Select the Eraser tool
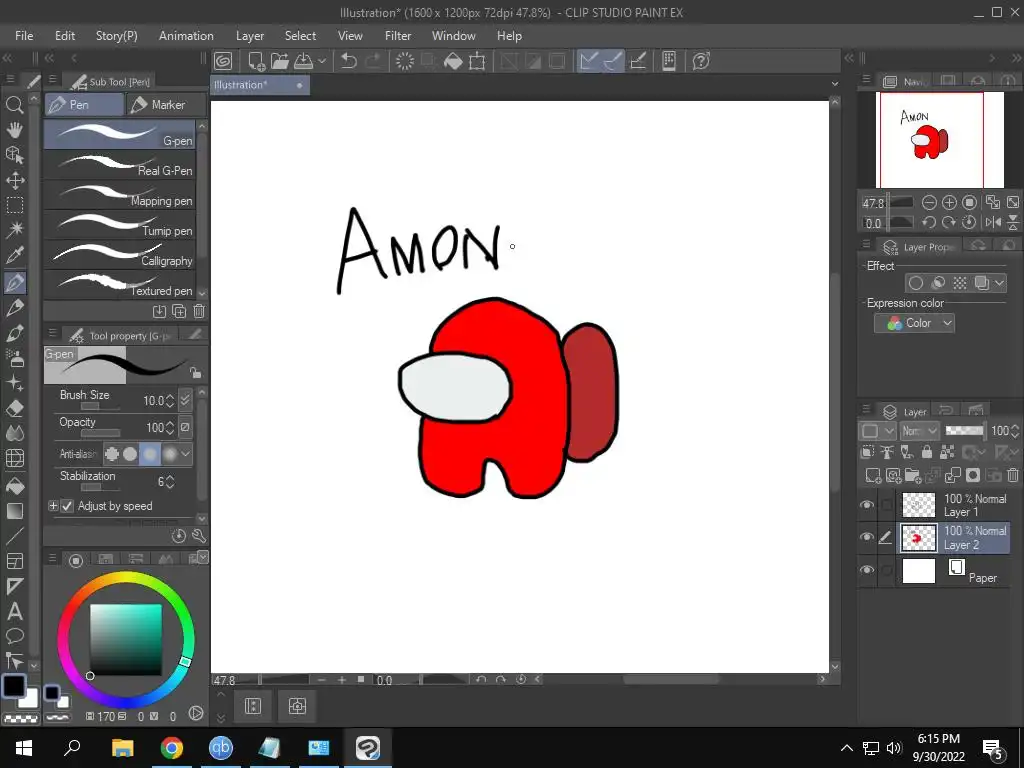The width and height of the screenshot is (1024, 768). point(14,408)
